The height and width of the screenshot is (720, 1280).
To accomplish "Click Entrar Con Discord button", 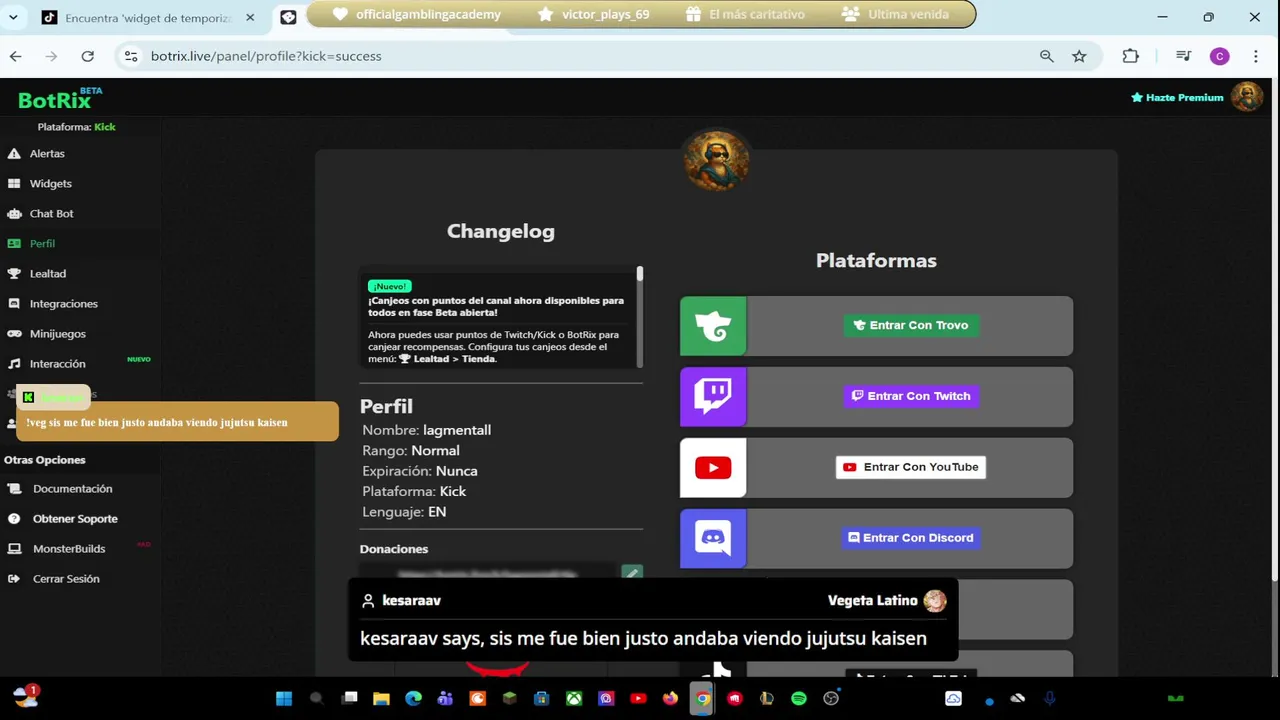I will 911,538.
